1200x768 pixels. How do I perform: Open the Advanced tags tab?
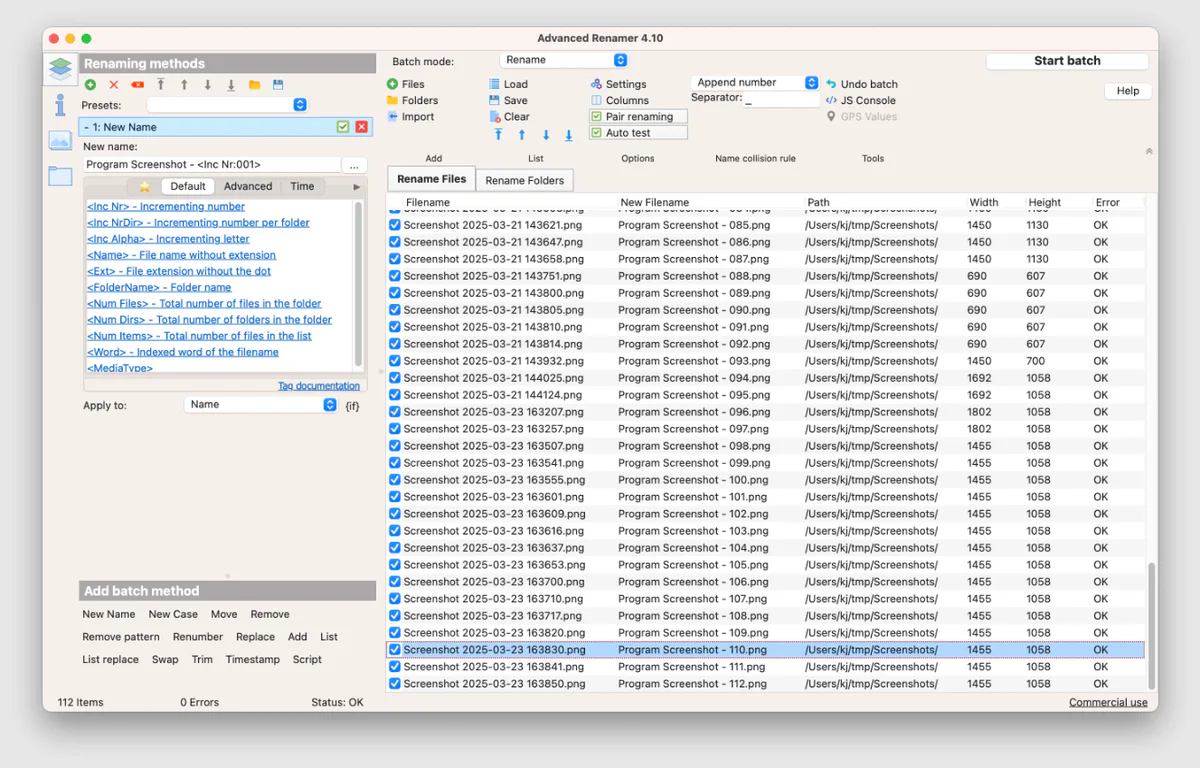tap(247, 185)
